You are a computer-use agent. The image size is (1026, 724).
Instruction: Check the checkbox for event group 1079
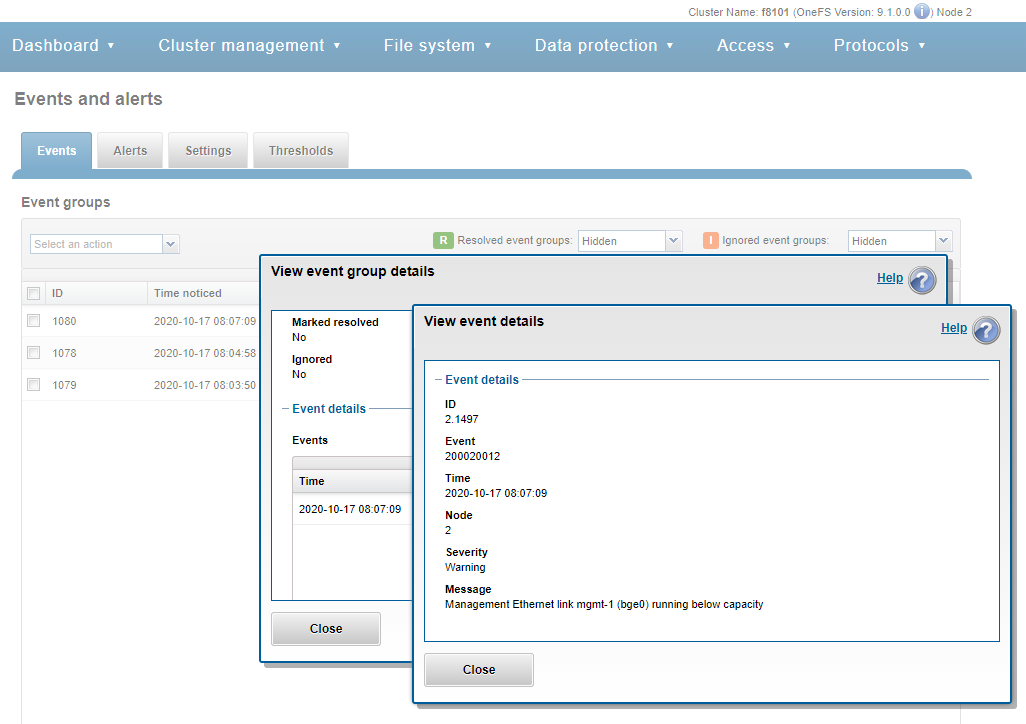(x=33, y=385)
